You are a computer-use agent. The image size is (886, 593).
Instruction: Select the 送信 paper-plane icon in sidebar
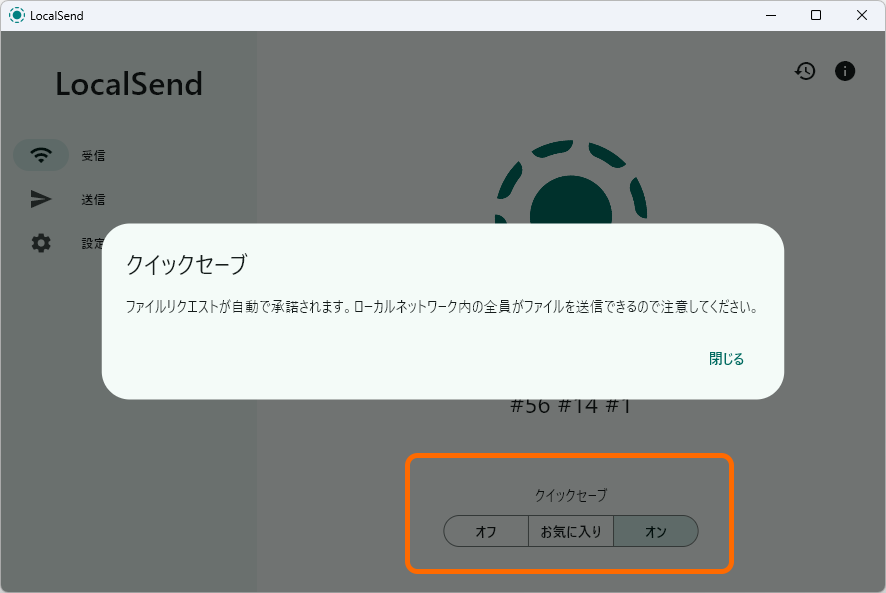coord(41,199)
